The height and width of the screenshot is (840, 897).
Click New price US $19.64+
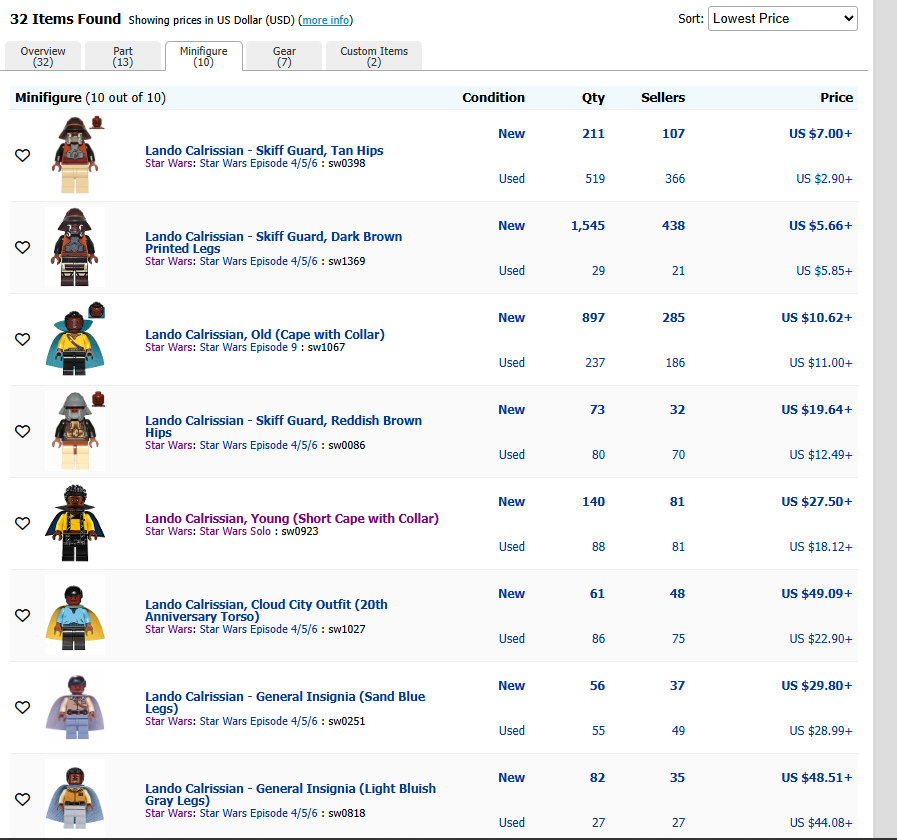(x=817, y=410)
